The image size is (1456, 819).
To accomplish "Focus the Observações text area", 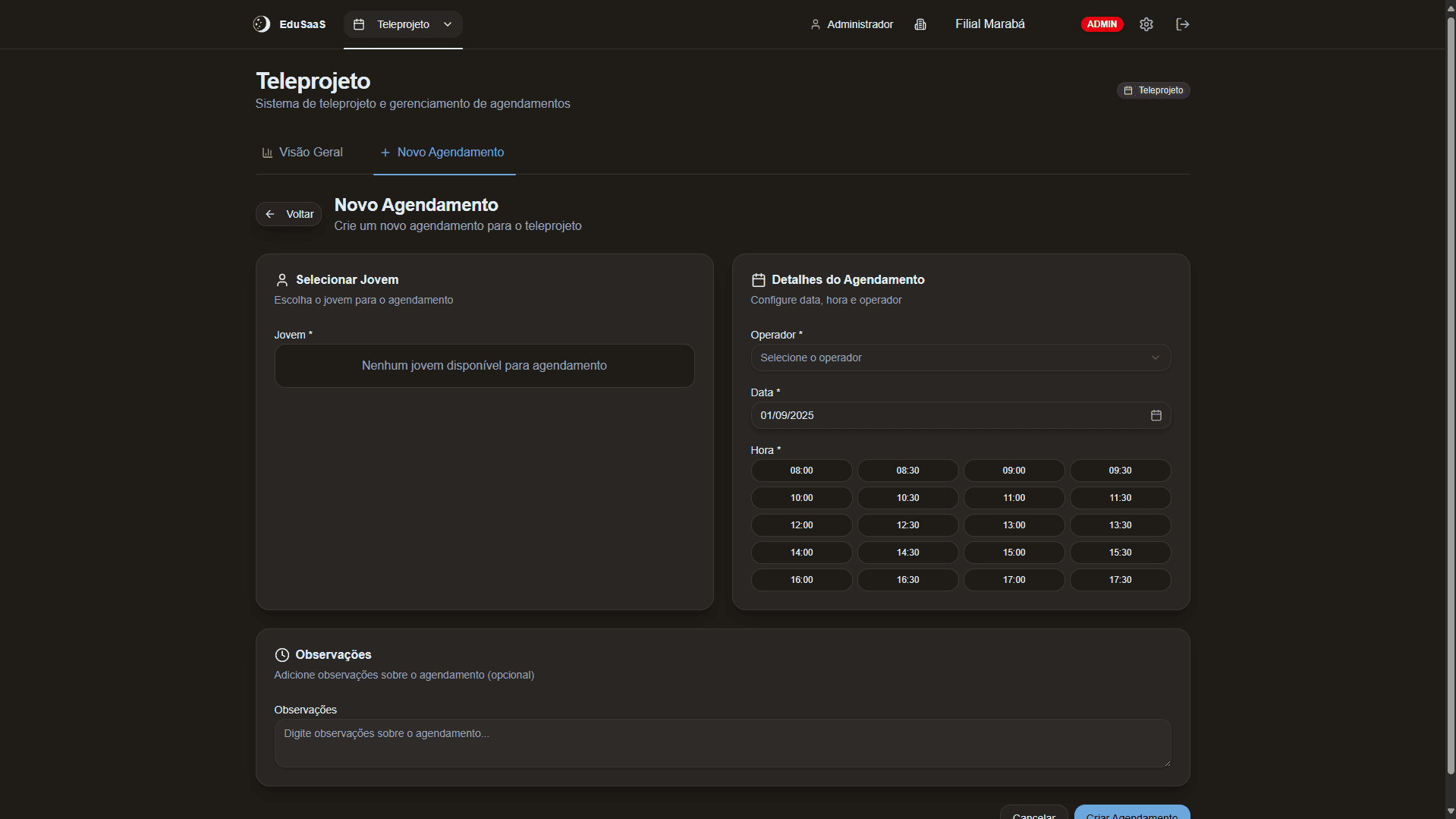I will 722,743.
